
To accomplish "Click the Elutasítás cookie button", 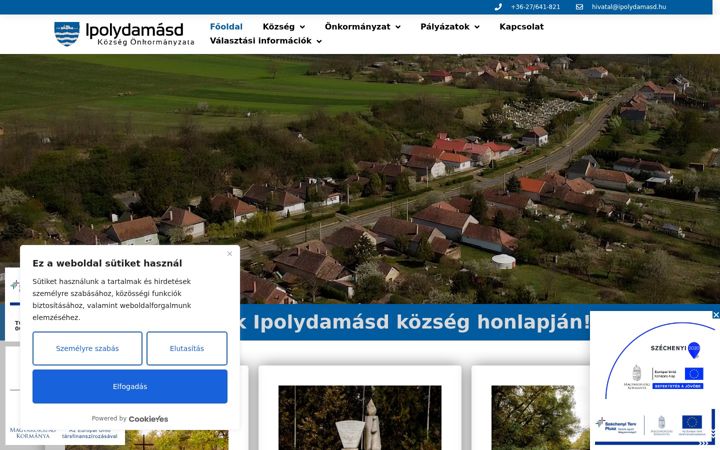I will tap(187, 349).
